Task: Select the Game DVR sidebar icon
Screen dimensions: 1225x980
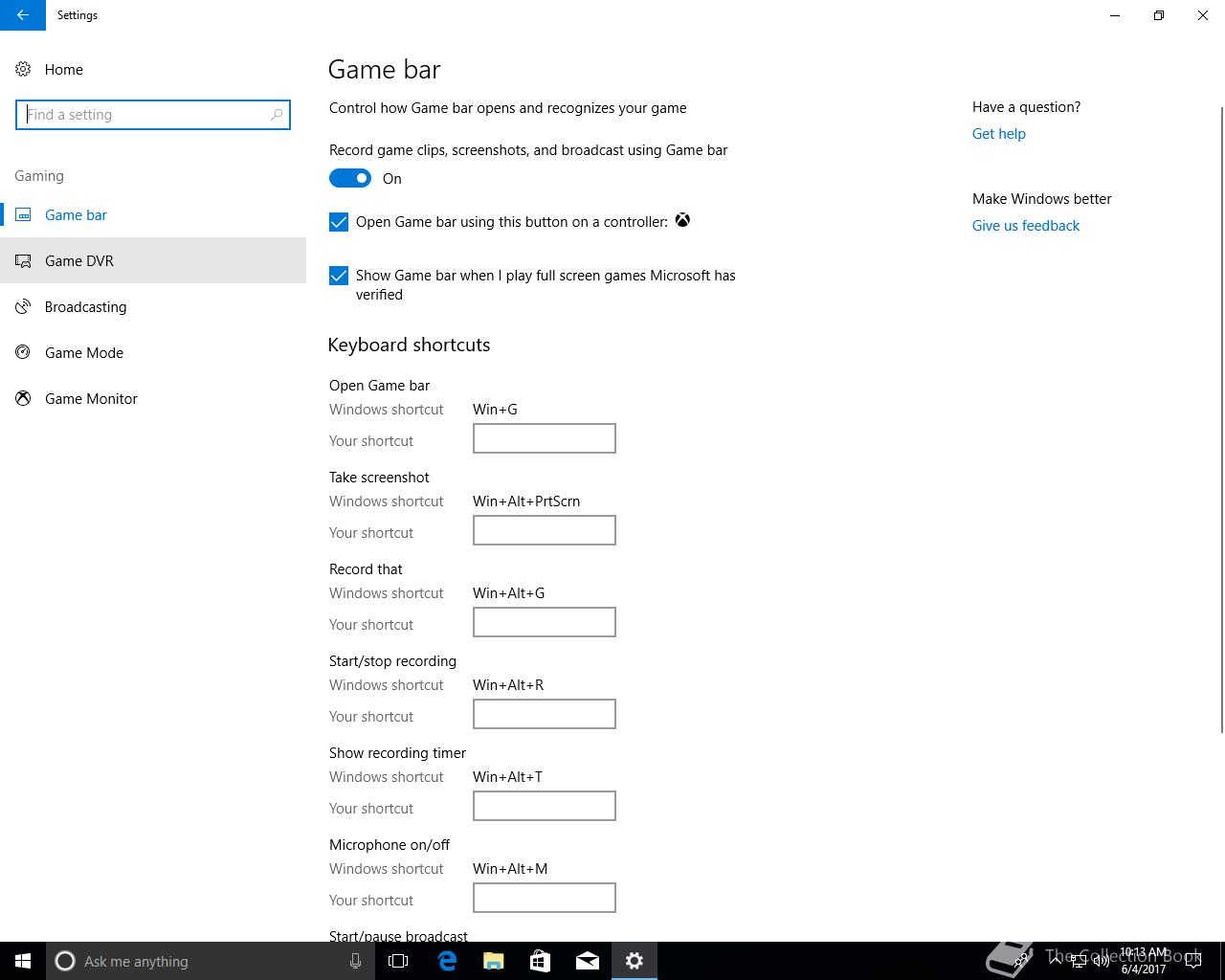Action: pyautogui.click(x=23, y=260)
